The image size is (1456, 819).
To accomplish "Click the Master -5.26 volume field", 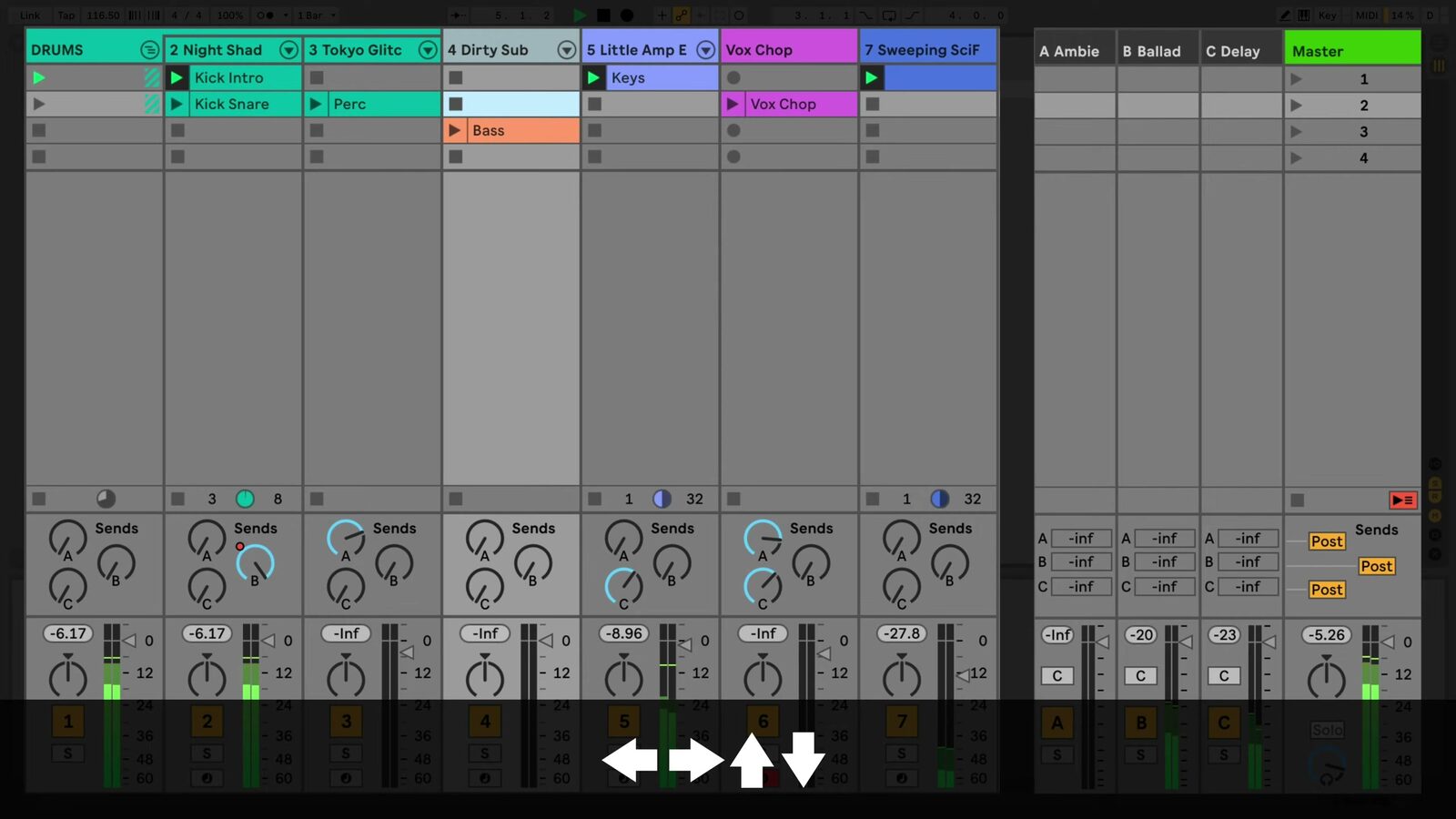I will [1326, 635].
